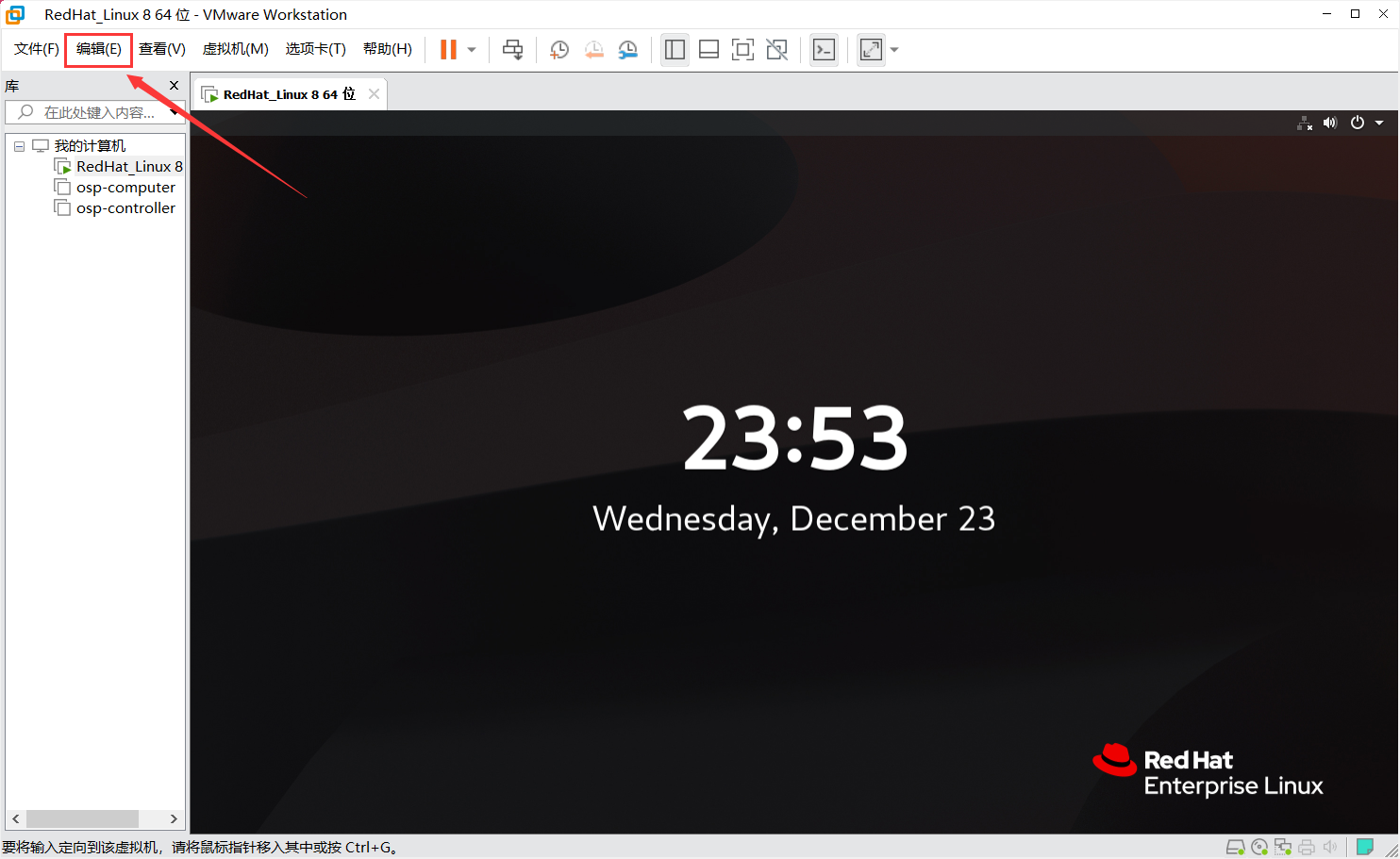Click the hard disk status icon
This screenshot has width=1400, height=859.
click(x=1235, y=846)
